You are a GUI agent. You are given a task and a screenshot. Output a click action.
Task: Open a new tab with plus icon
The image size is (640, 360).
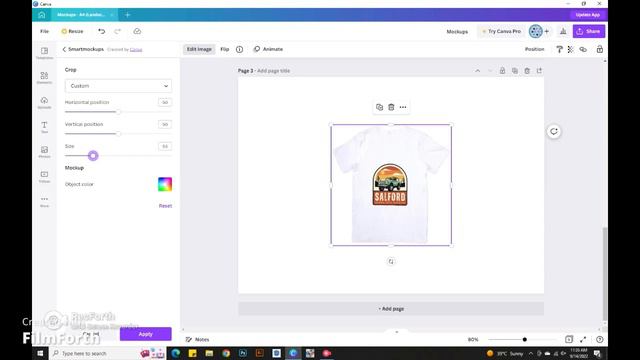(127, 15)
